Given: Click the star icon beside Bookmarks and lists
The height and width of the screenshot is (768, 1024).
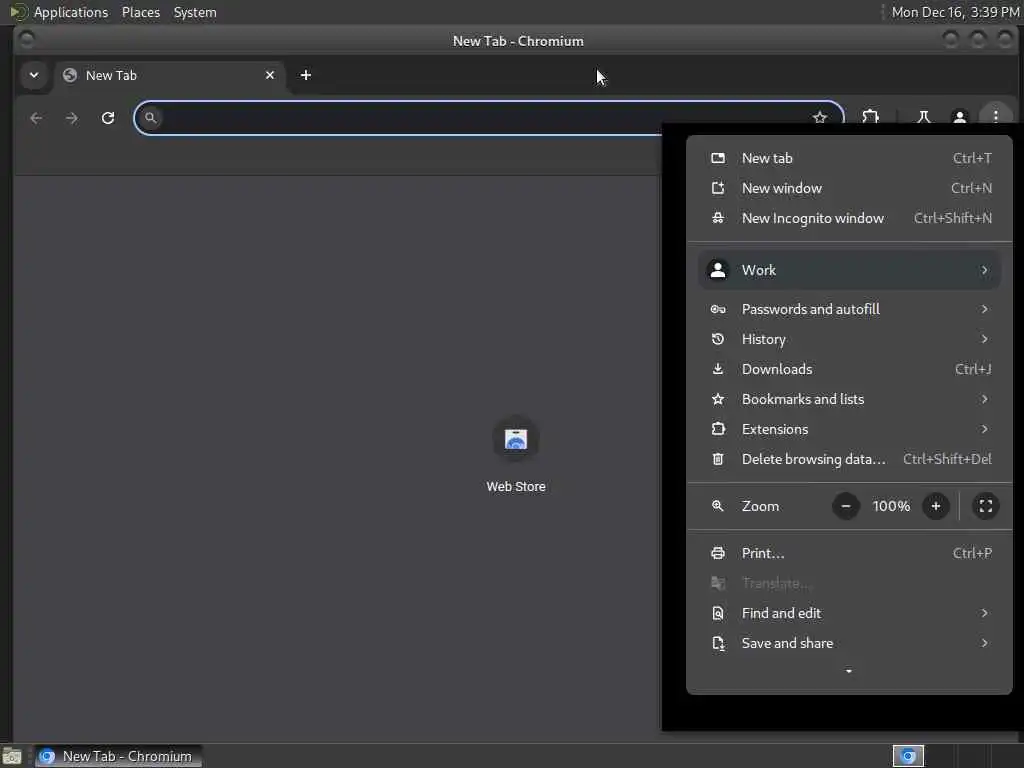Looking at the screenshot, I should [x=718, y=399].
